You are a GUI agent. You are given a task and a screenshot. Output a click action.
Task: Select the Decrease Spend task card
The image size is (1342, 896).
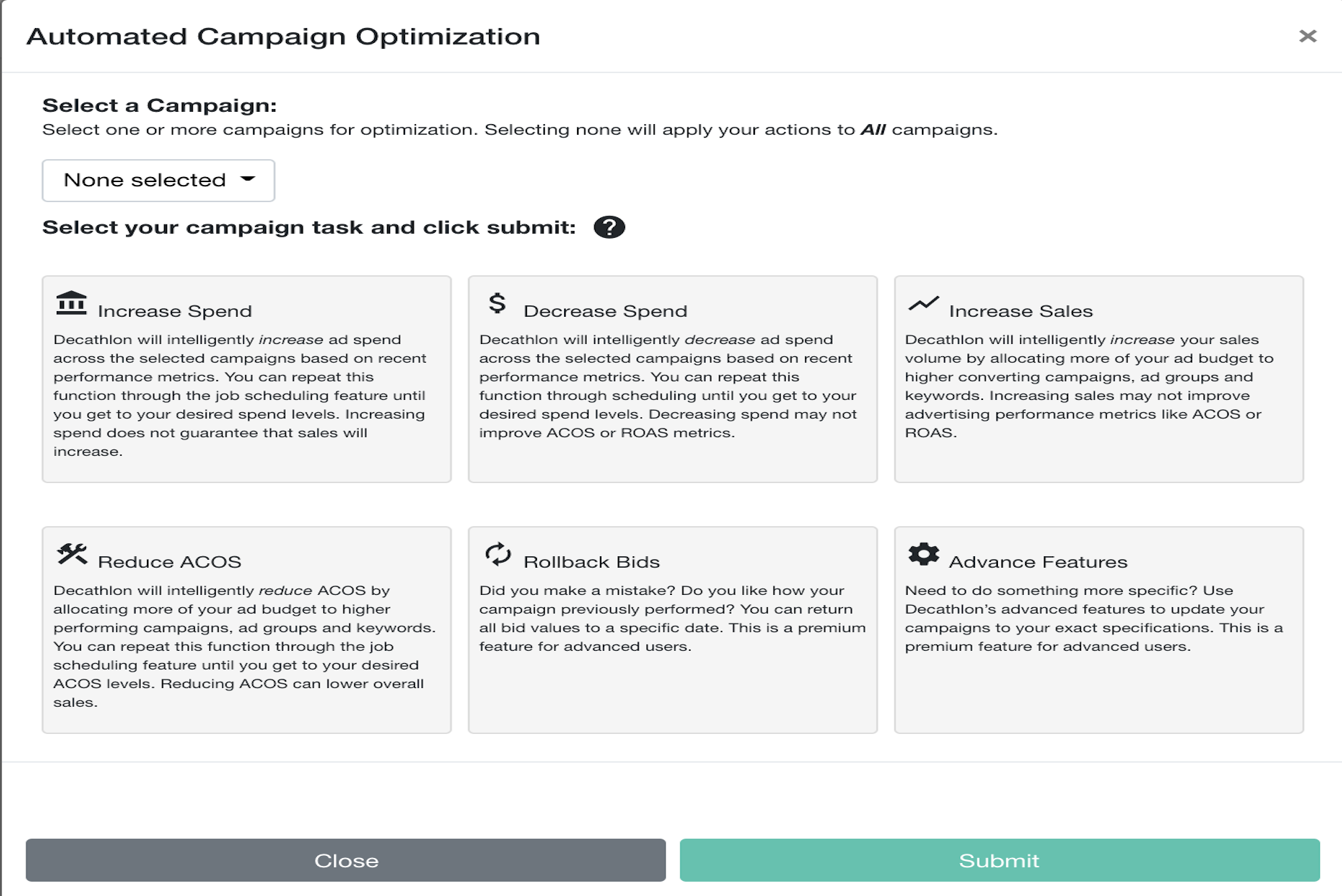tap(672, 379)
